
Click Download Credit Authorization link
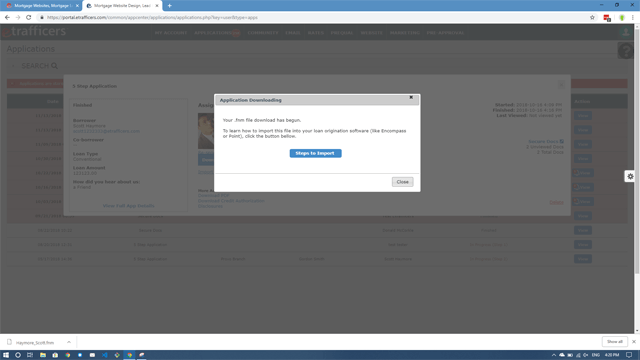point(231,201)
